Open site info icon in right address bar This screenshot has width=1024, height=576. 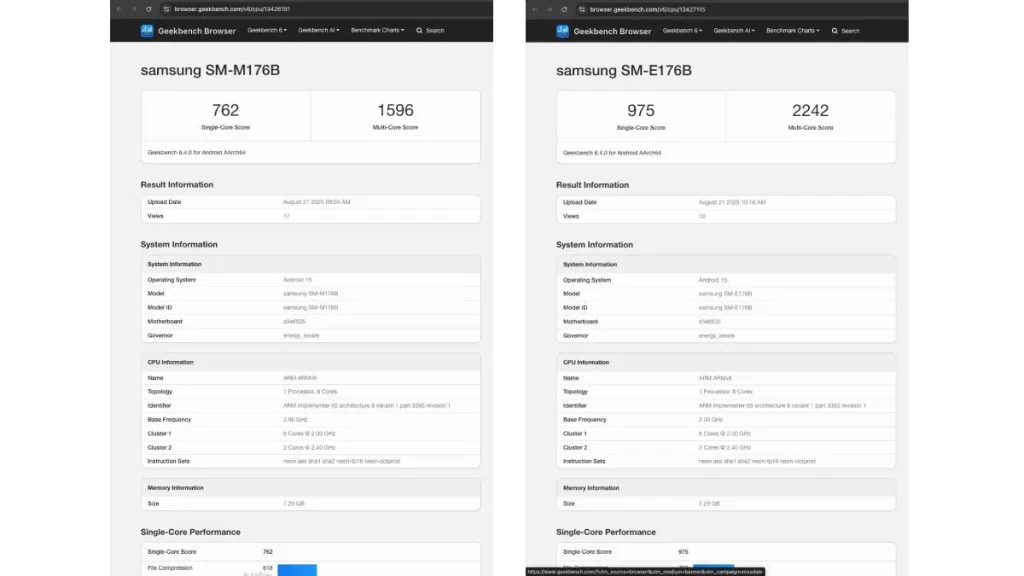pyautogui.click(x=581, y=9)
